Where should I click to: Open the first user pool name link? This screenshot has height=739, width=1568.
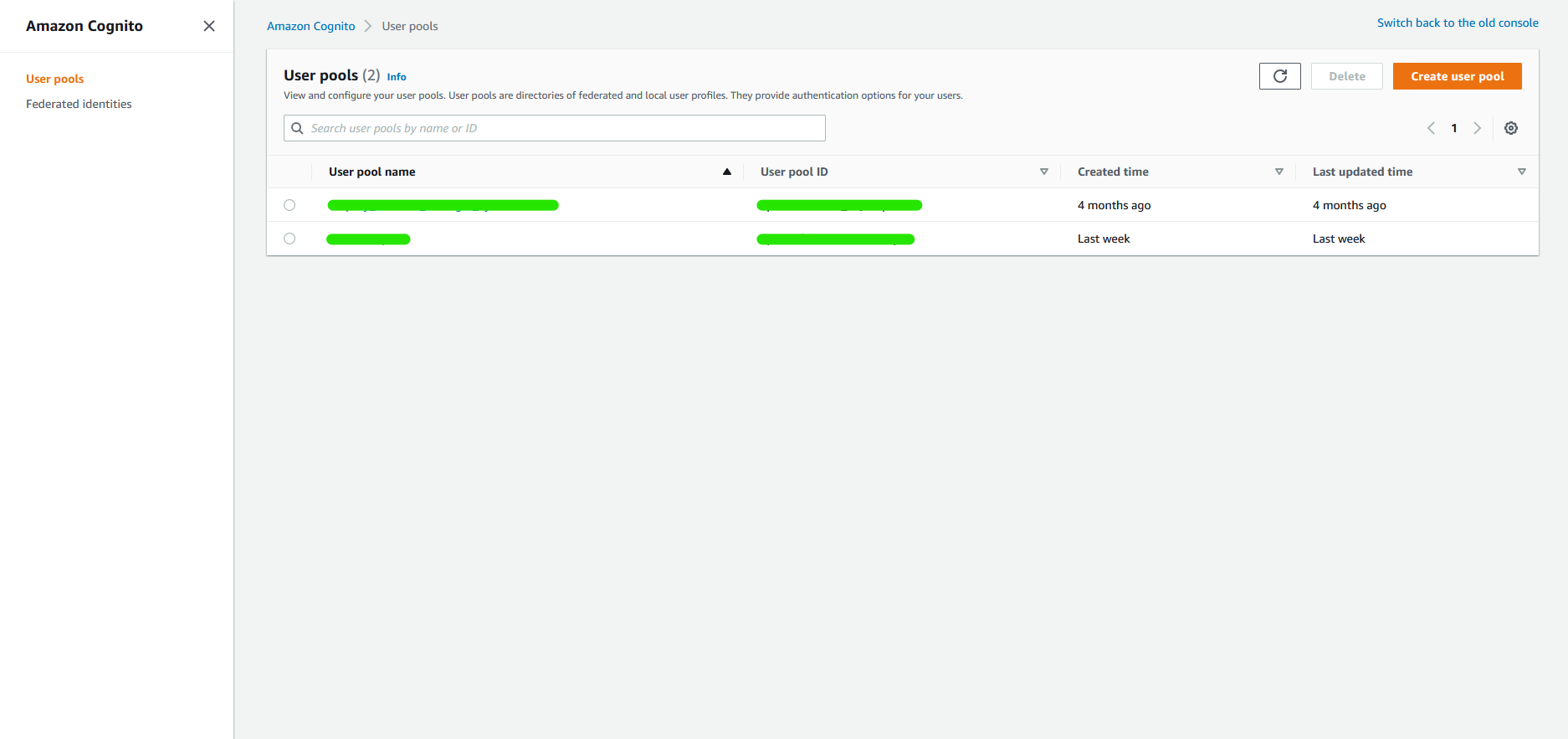click(x=443, y=205)
